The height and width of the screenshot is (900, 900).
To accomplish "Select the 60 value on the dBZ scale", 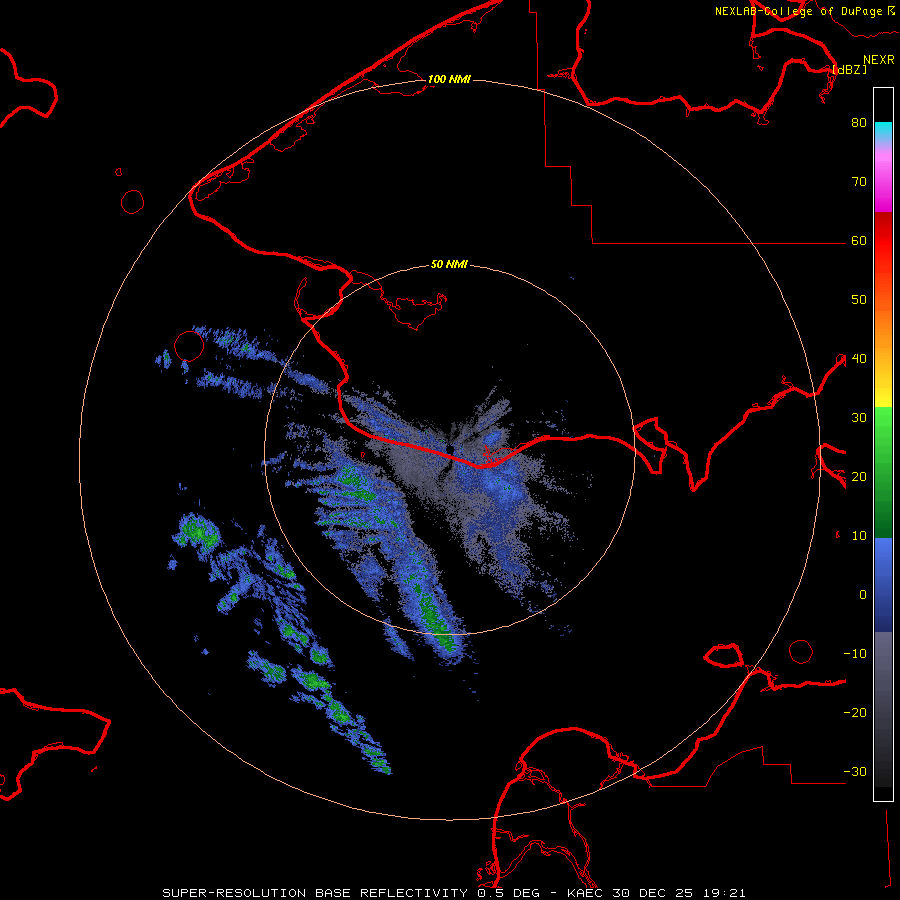I will (859, 240).
